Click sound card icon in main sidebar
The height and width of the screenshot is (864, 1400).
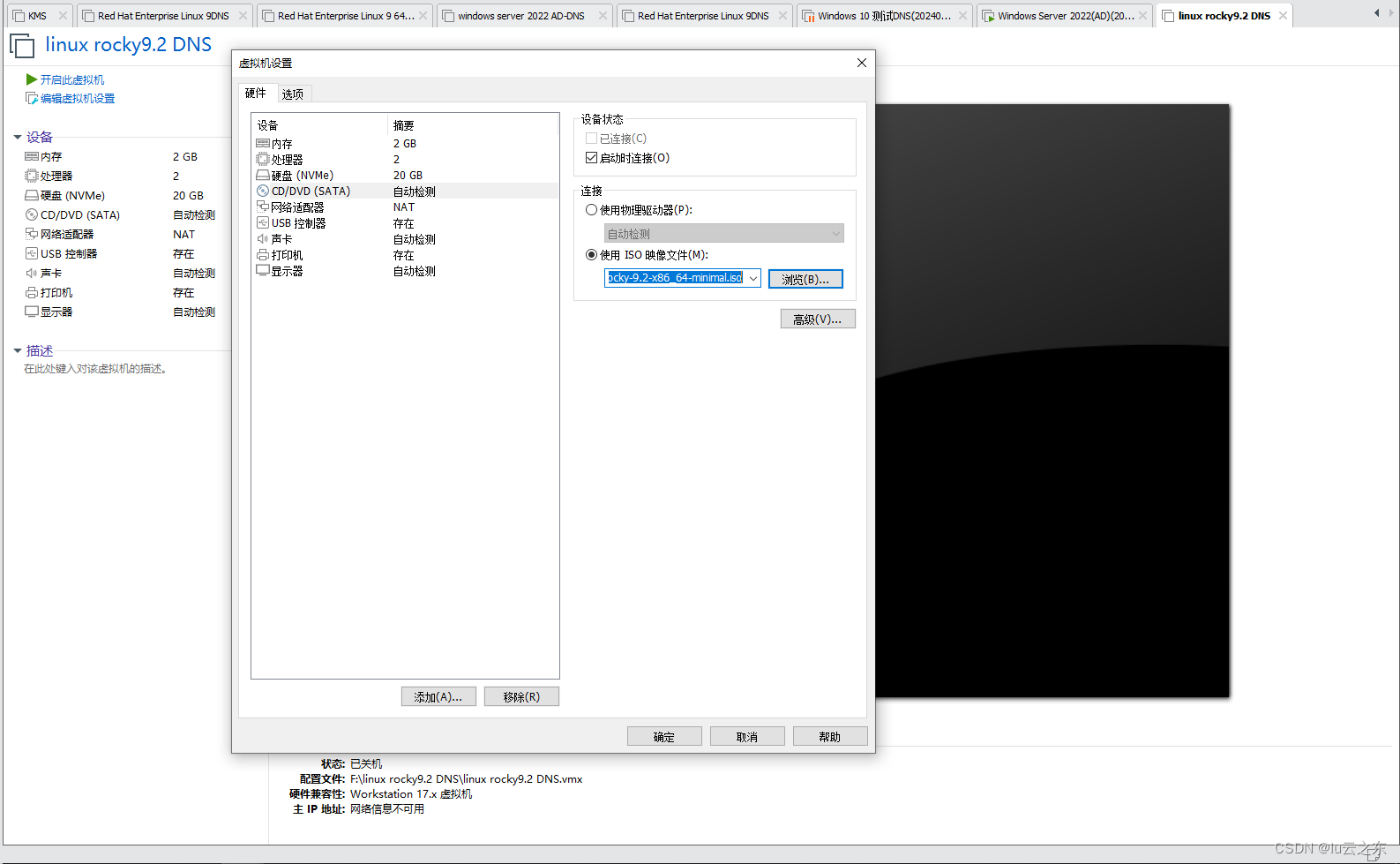[32, 273]
